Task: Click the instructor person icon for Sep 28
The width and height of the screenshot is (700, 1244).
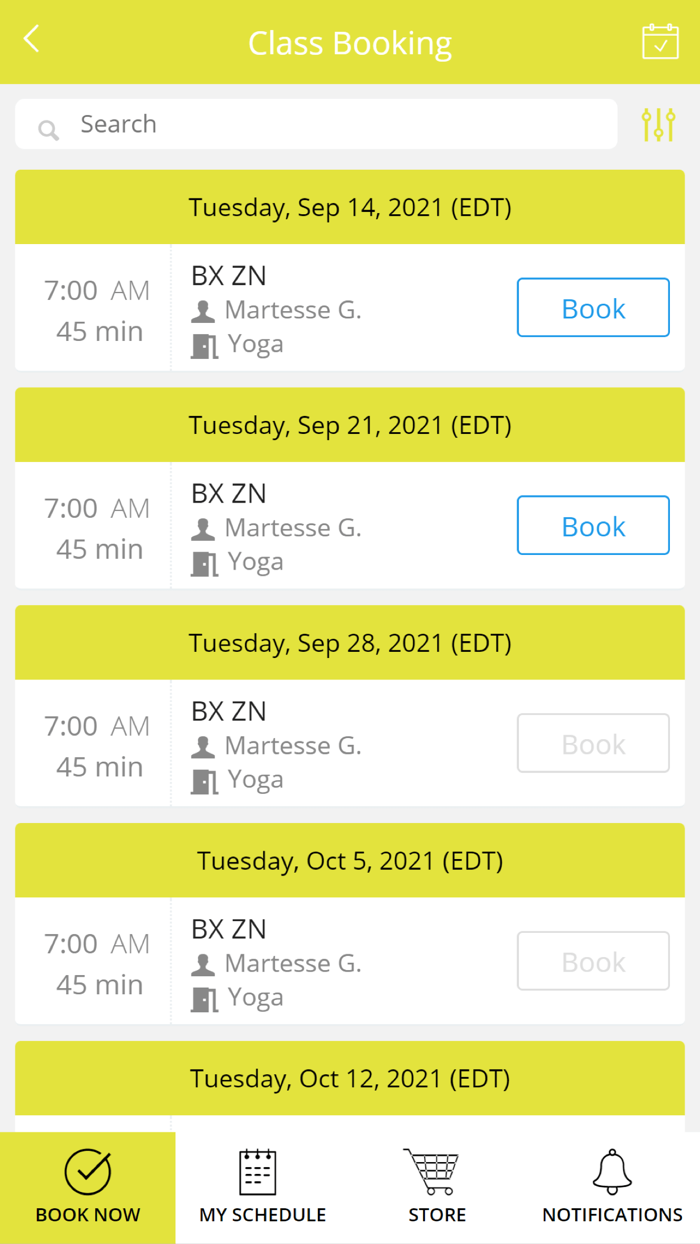Action: coord(203,747)
